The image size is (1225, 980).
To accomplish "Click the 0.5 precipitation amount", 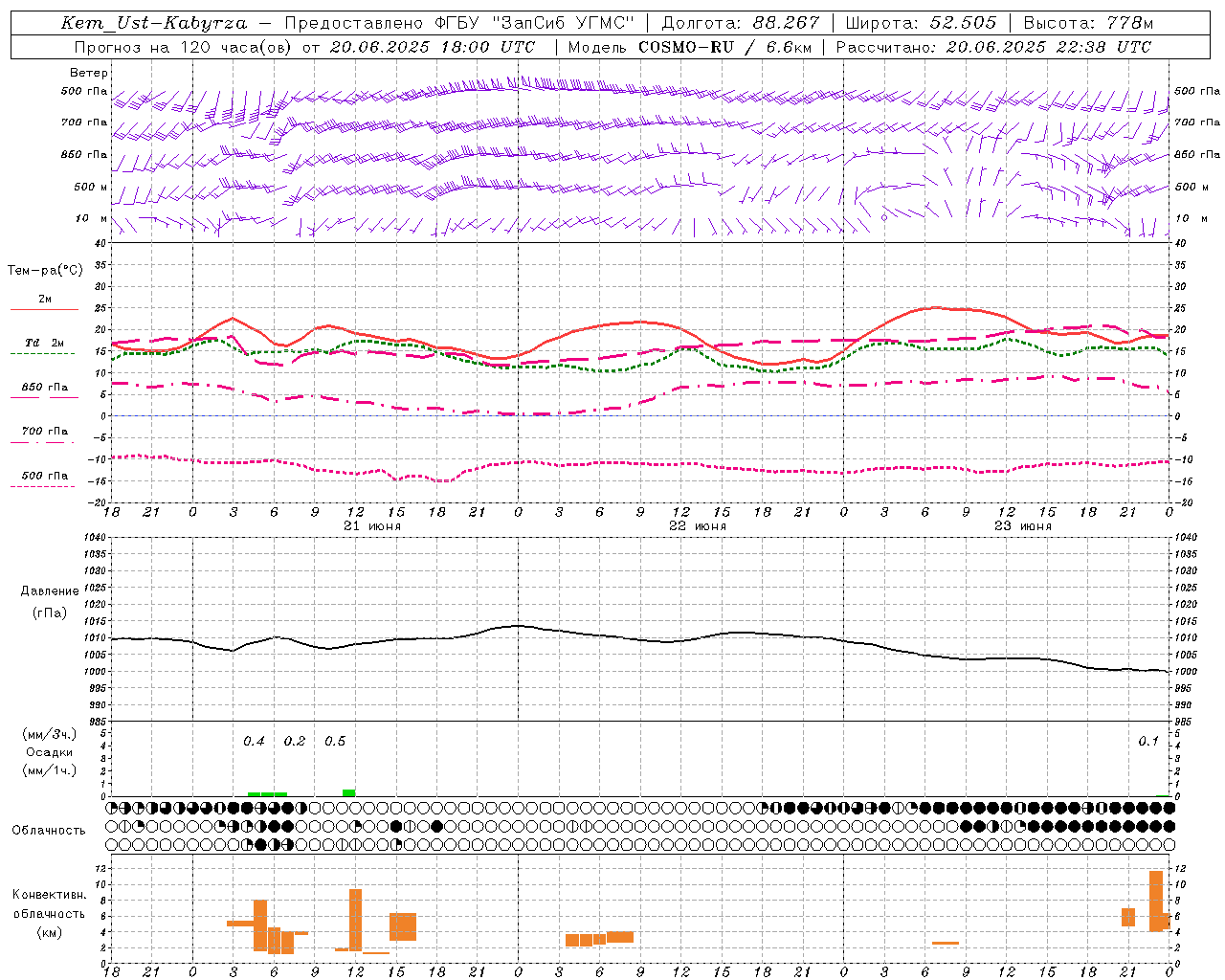I will 335,741.
